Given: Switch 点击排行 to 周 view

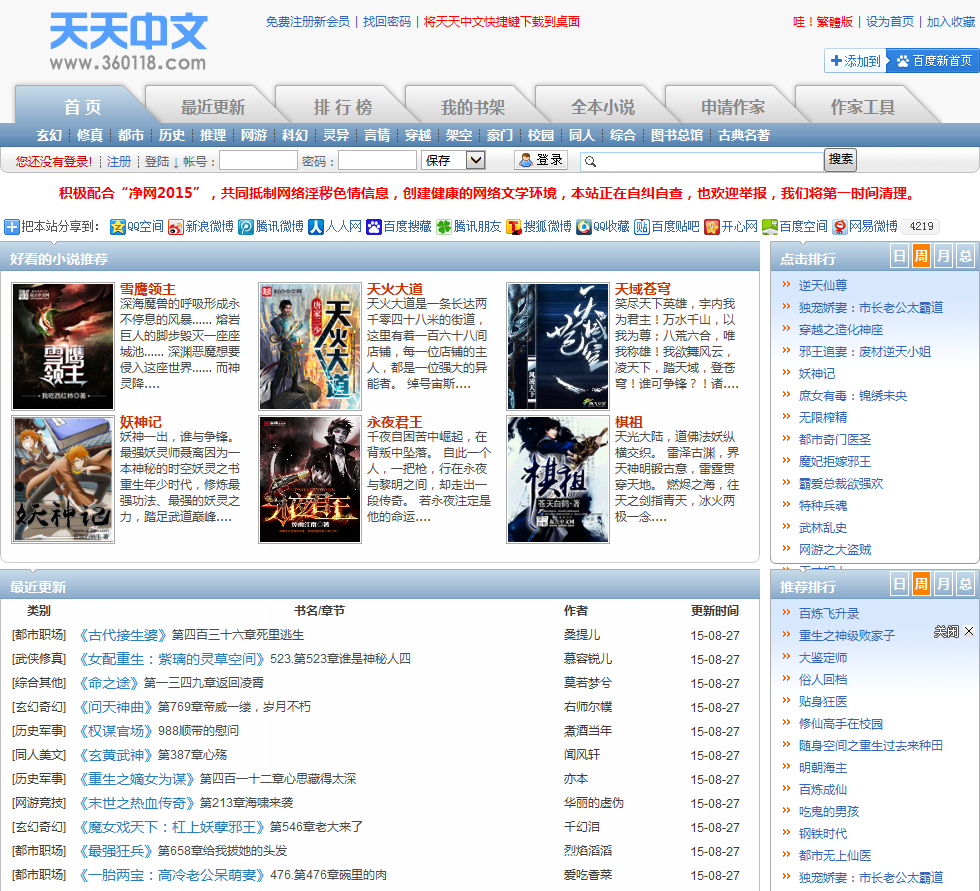Looking at the screenshot, I should [x=921, y=256].
